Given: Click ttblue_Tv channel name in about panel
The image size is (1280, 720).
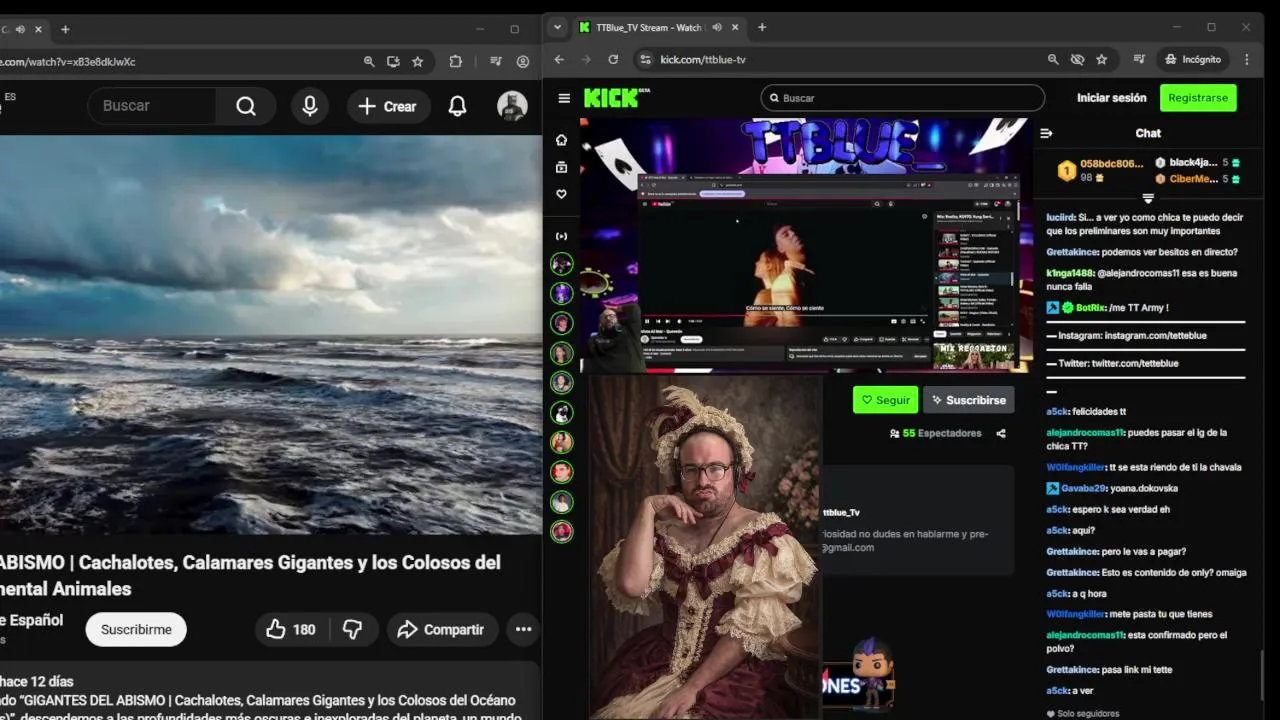Looking at the screenshot, I should coord(841,513).
